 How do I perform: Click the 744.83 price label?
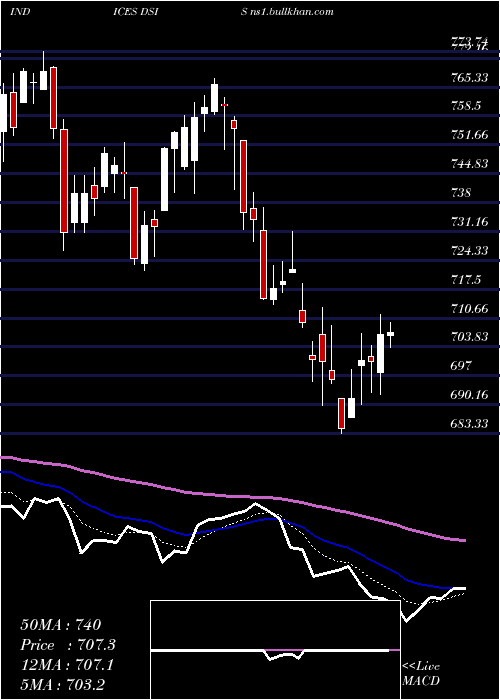point(469,164)
